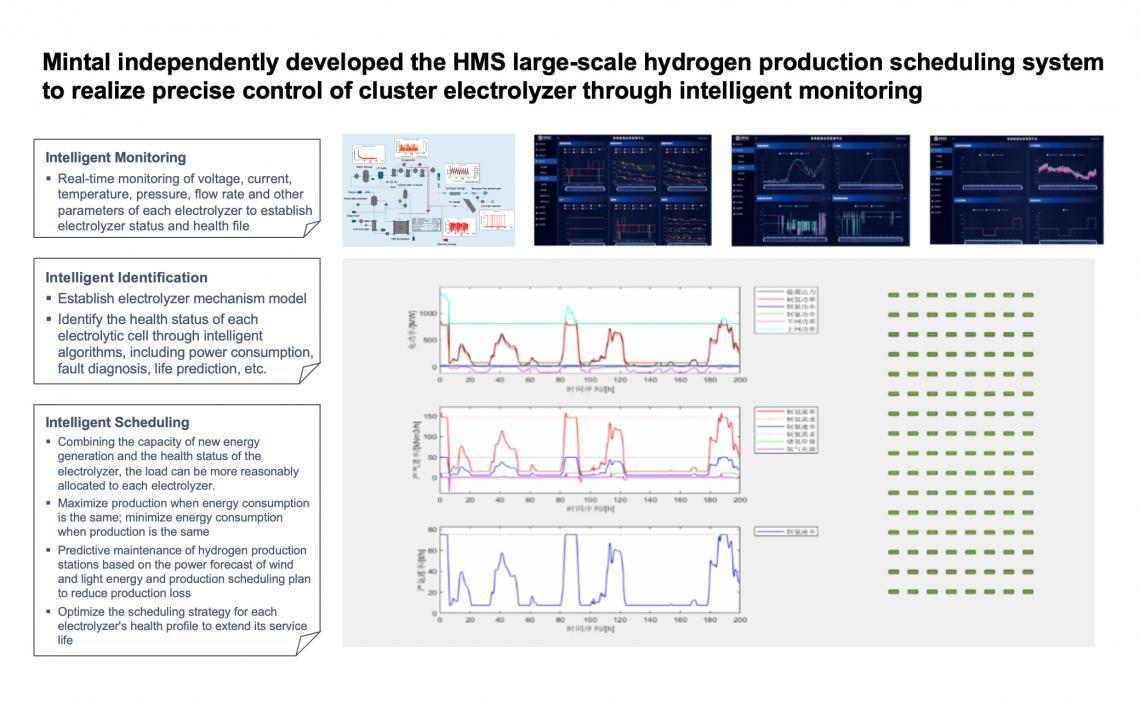The height and width of the screenshot is (703, 1140).
Task: Select bullet "Identify the health status of each"
Action: 180,344
